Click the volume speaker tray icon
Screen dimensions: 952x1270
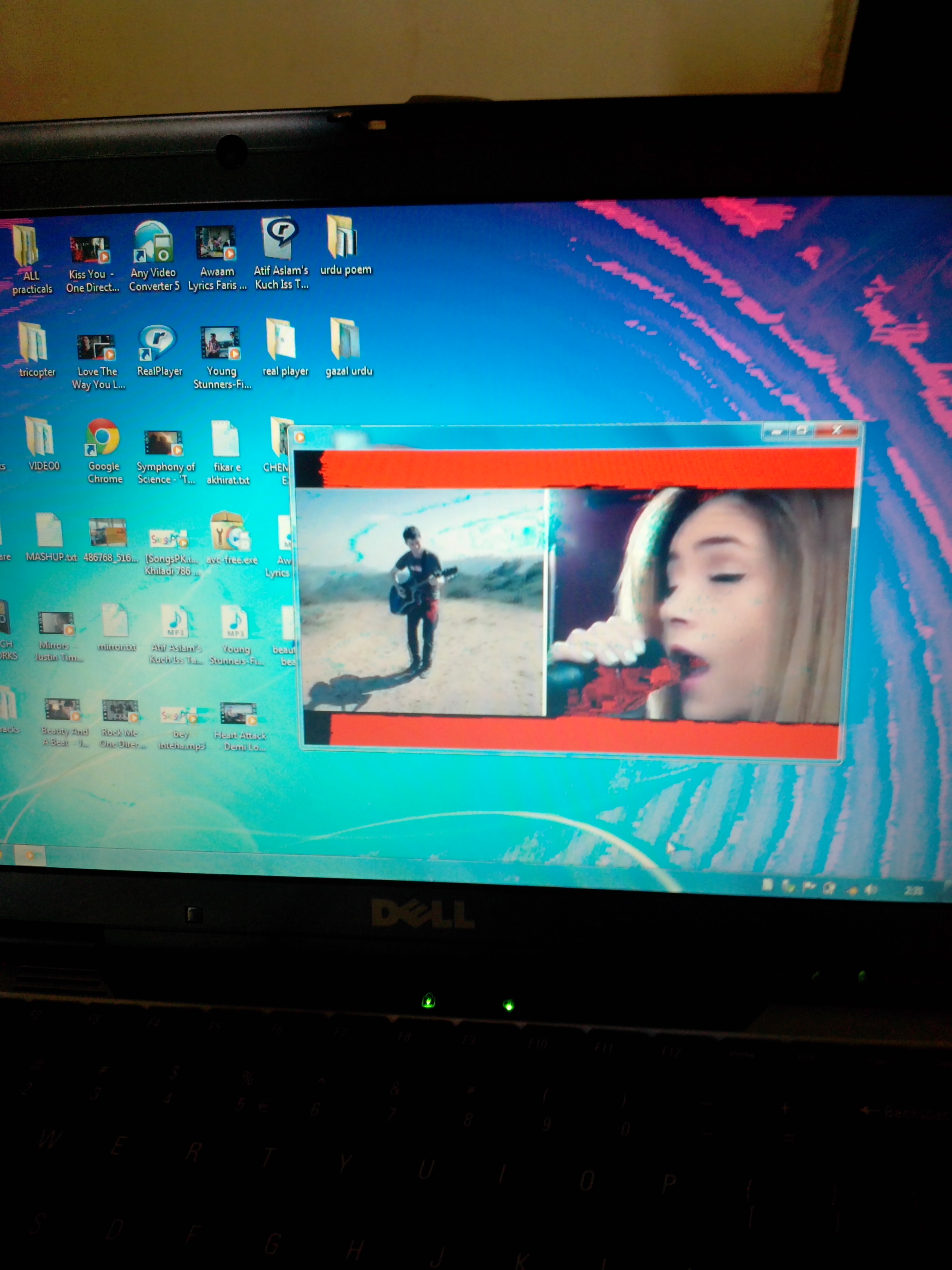click(871, 889)
